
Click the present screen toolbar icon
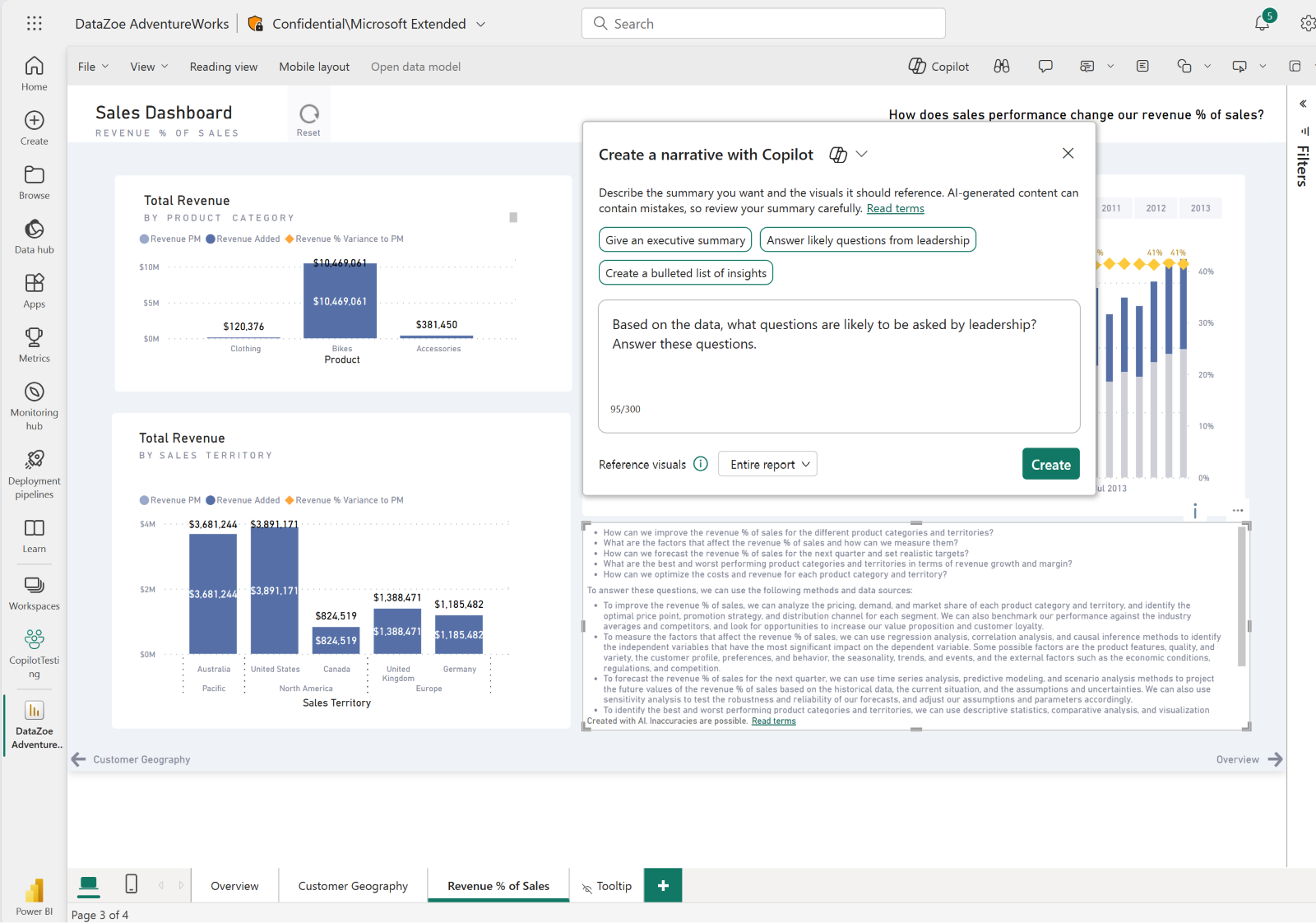pyautogui.click(x=1240, y=67)
